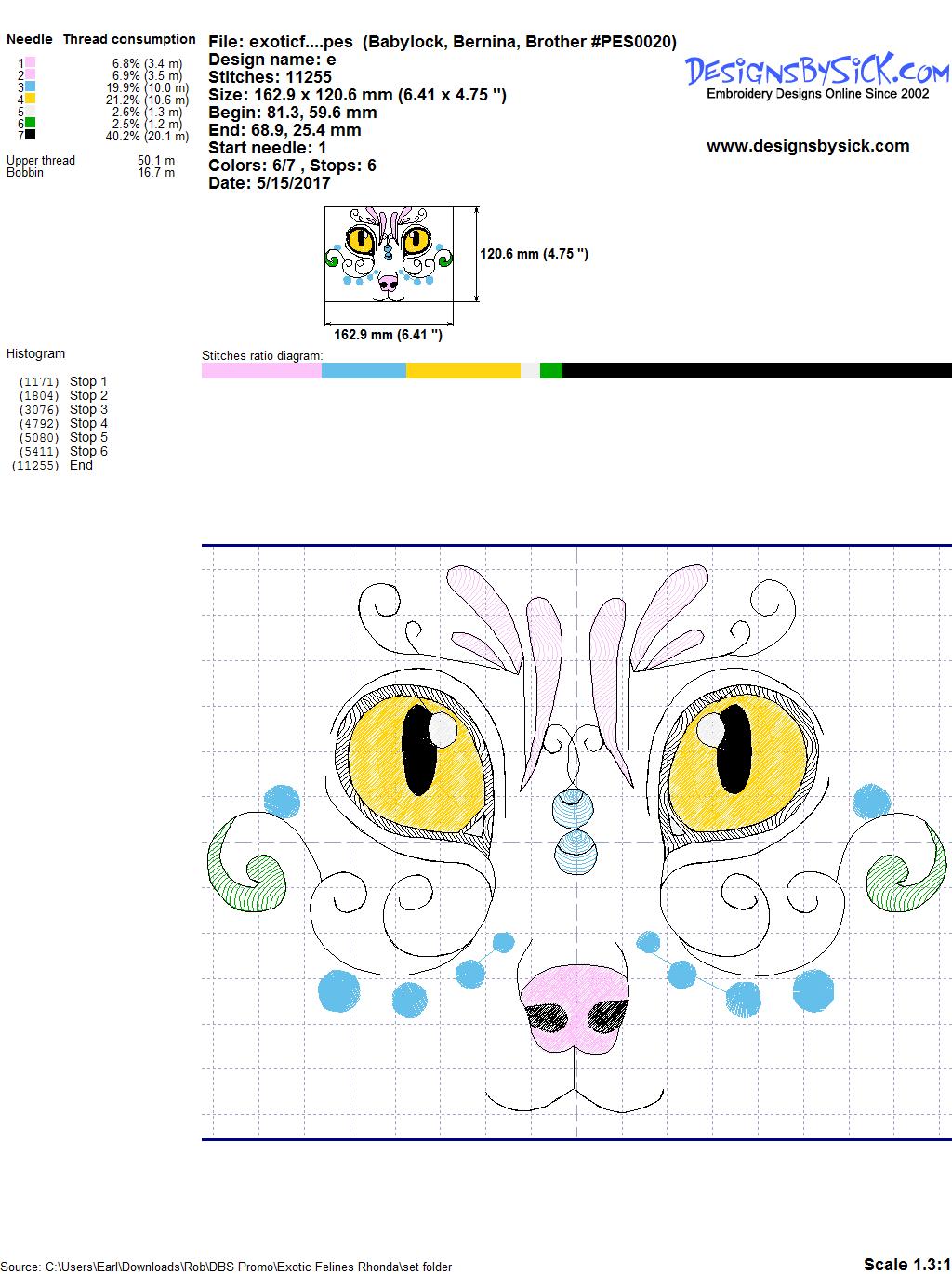Screen dimensions: 952x1274
Task: Select Stop 3 in the histogram list
Action: (x=88, y=409)
